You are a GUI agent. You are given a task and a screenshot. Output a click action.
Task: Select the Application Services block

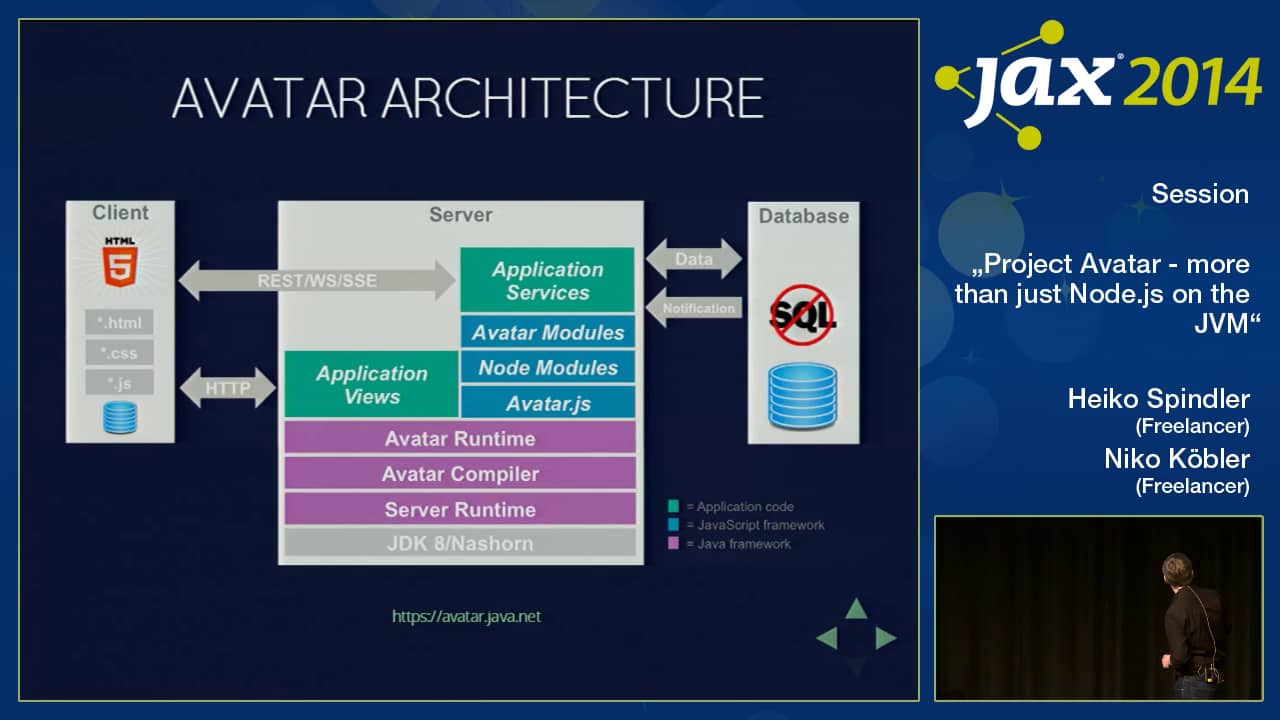pyautogui.click(x=548, y=280)
